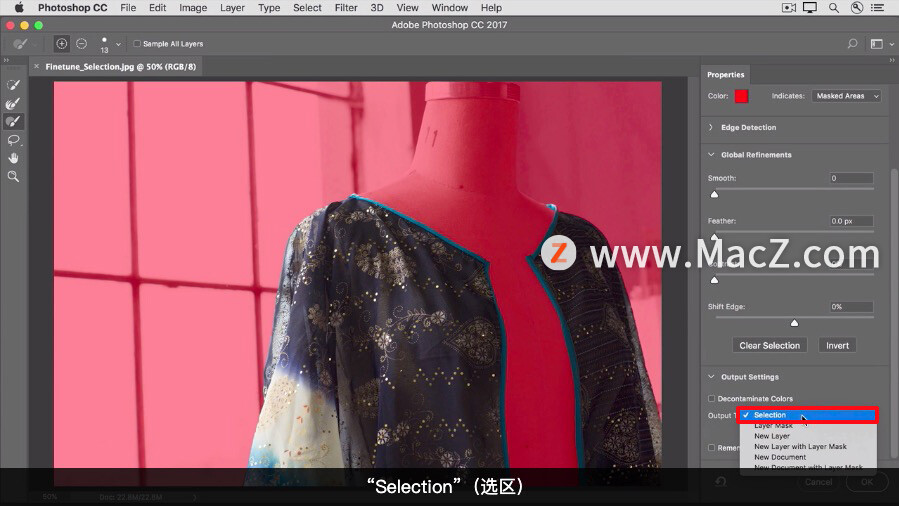
Task: Select the Hand tool
Action: (x=13, y=158)
